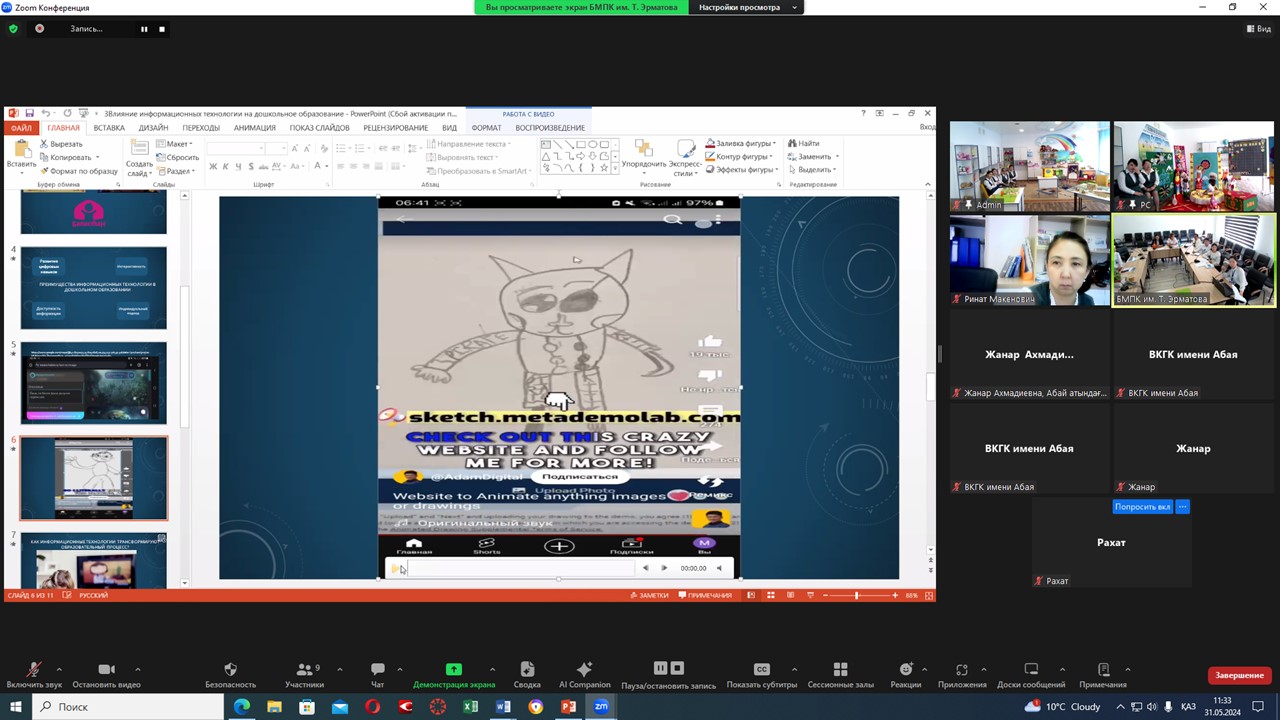The image size is (1280, 720).
Task: Open PowerPoint from the Windows taskbar
Action: pyautogui.click(x=568, y=707)
